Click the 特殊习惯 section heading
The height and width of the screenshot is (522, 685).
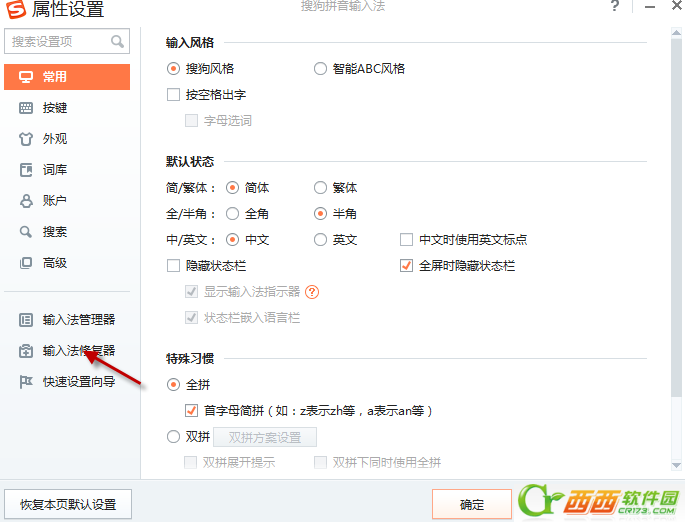190,359
